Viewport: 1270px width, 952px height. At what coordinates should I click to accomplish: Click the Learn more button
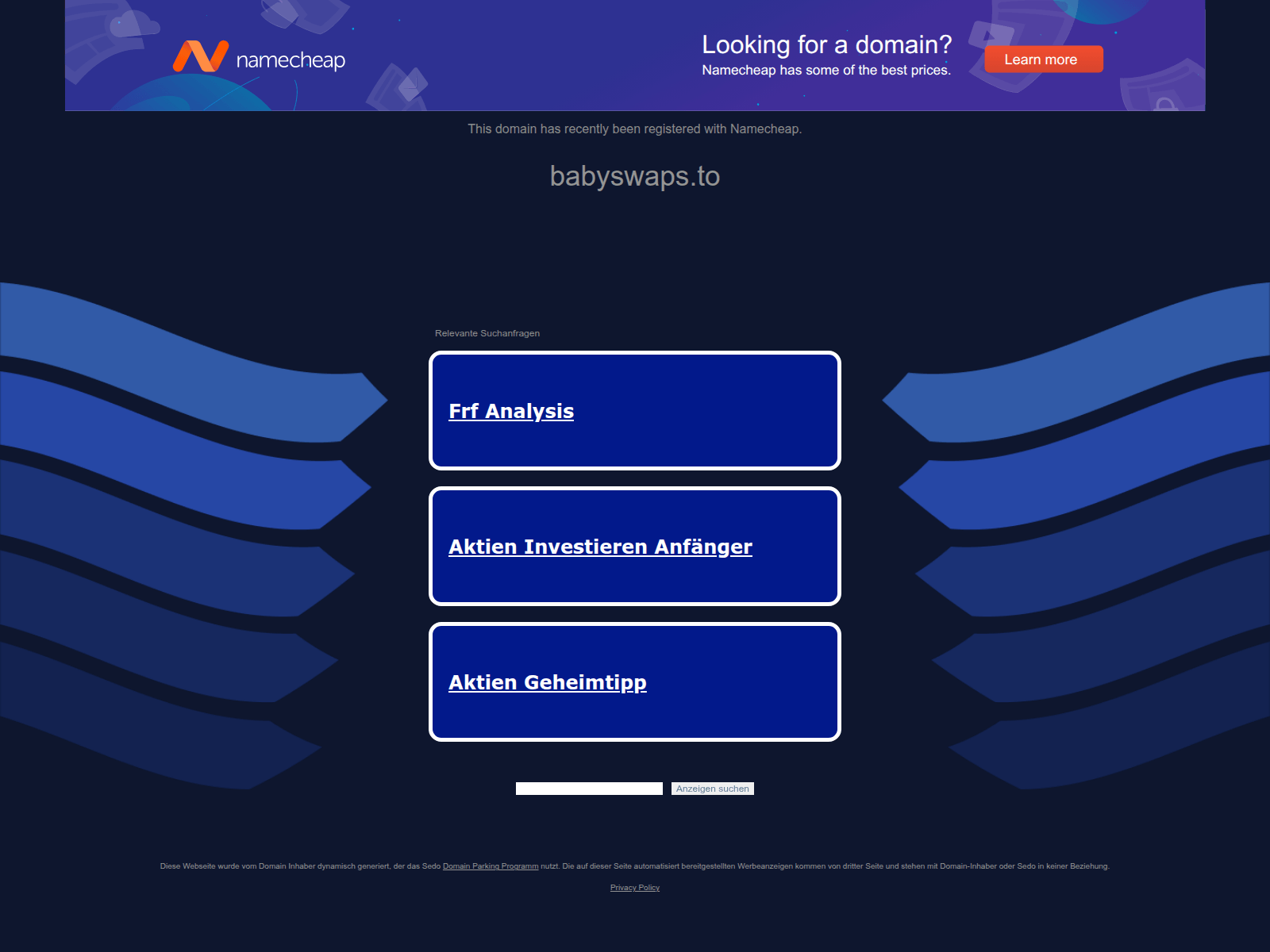[1044, 59]
